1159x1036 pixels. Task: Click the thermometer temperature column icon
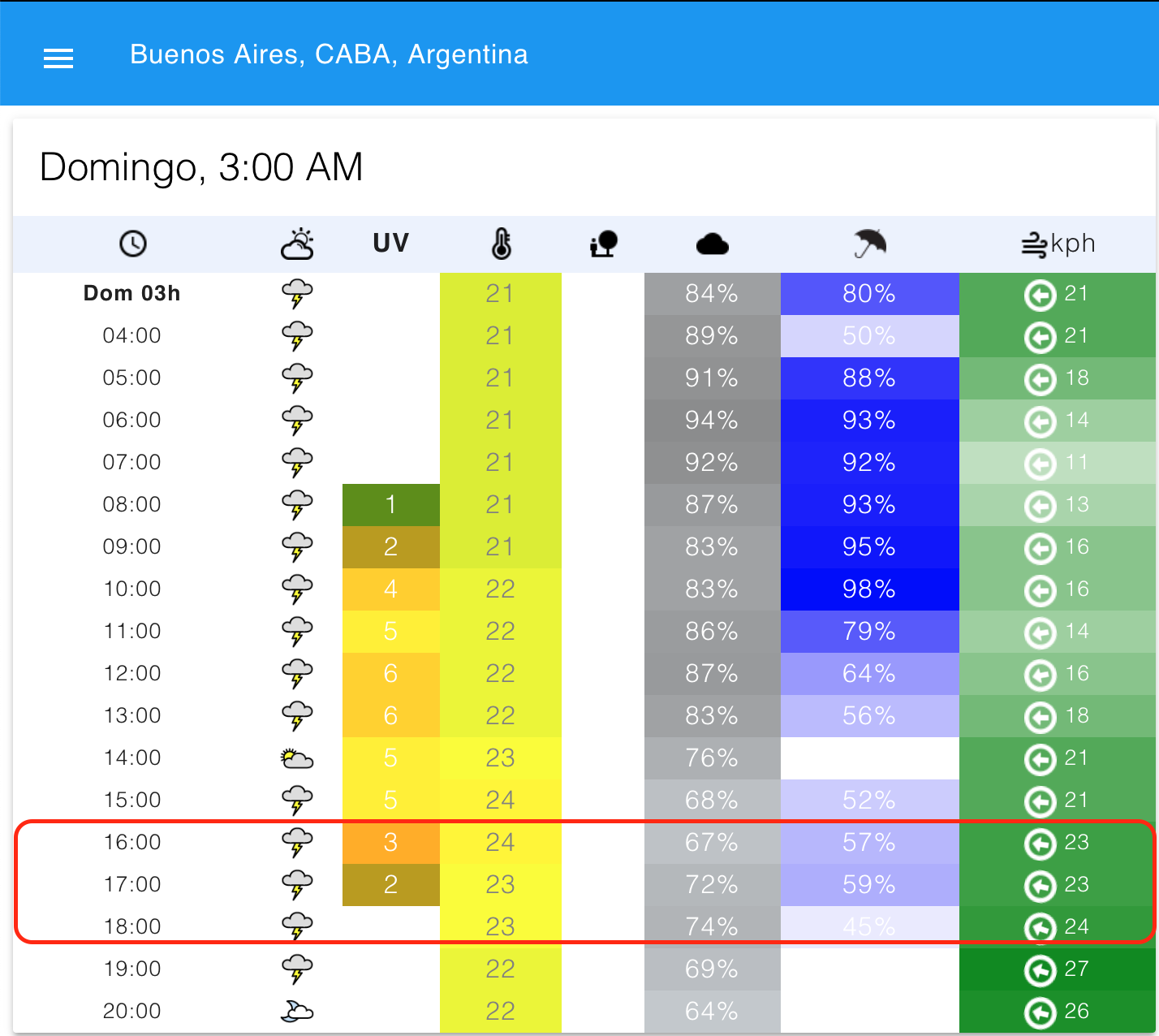(502, 244)
